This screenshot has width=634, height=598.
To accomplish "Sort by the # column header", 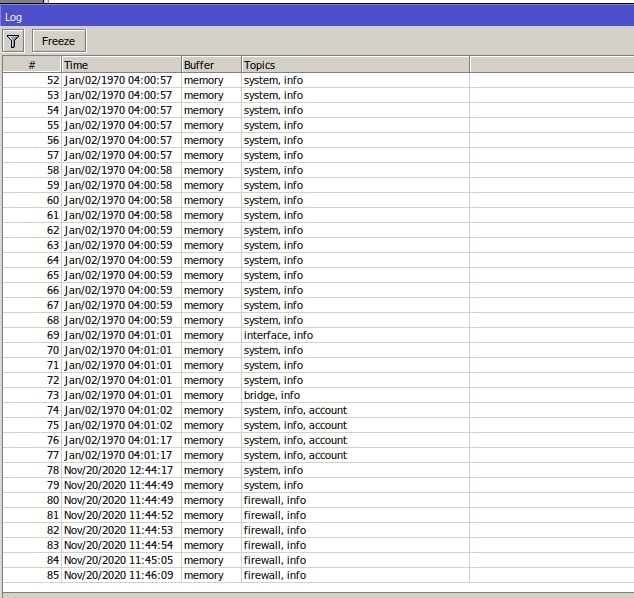I will [32, 65].
